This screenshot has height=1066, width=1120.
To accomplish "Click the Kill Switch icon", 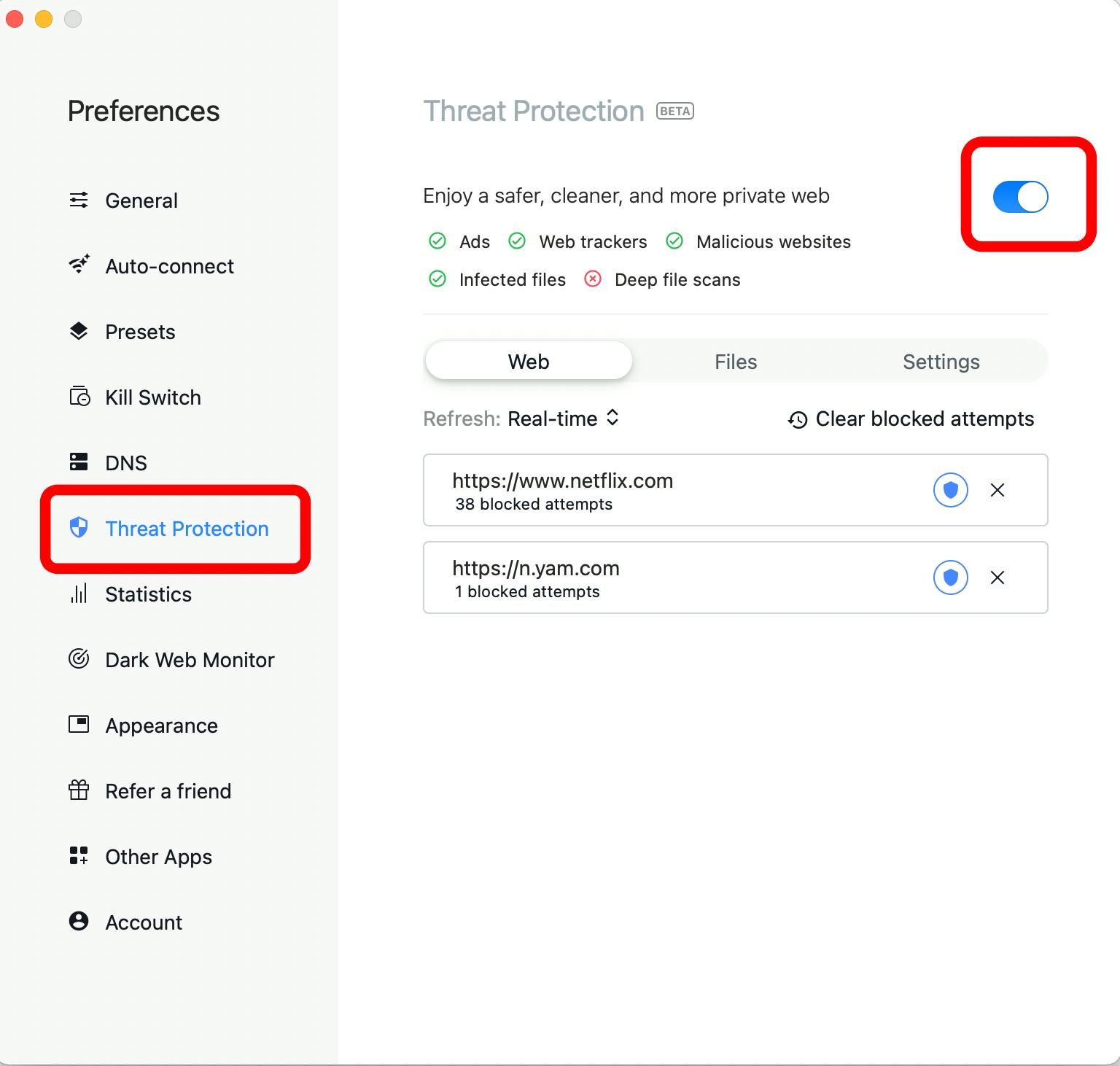I will tap(79, 397).
